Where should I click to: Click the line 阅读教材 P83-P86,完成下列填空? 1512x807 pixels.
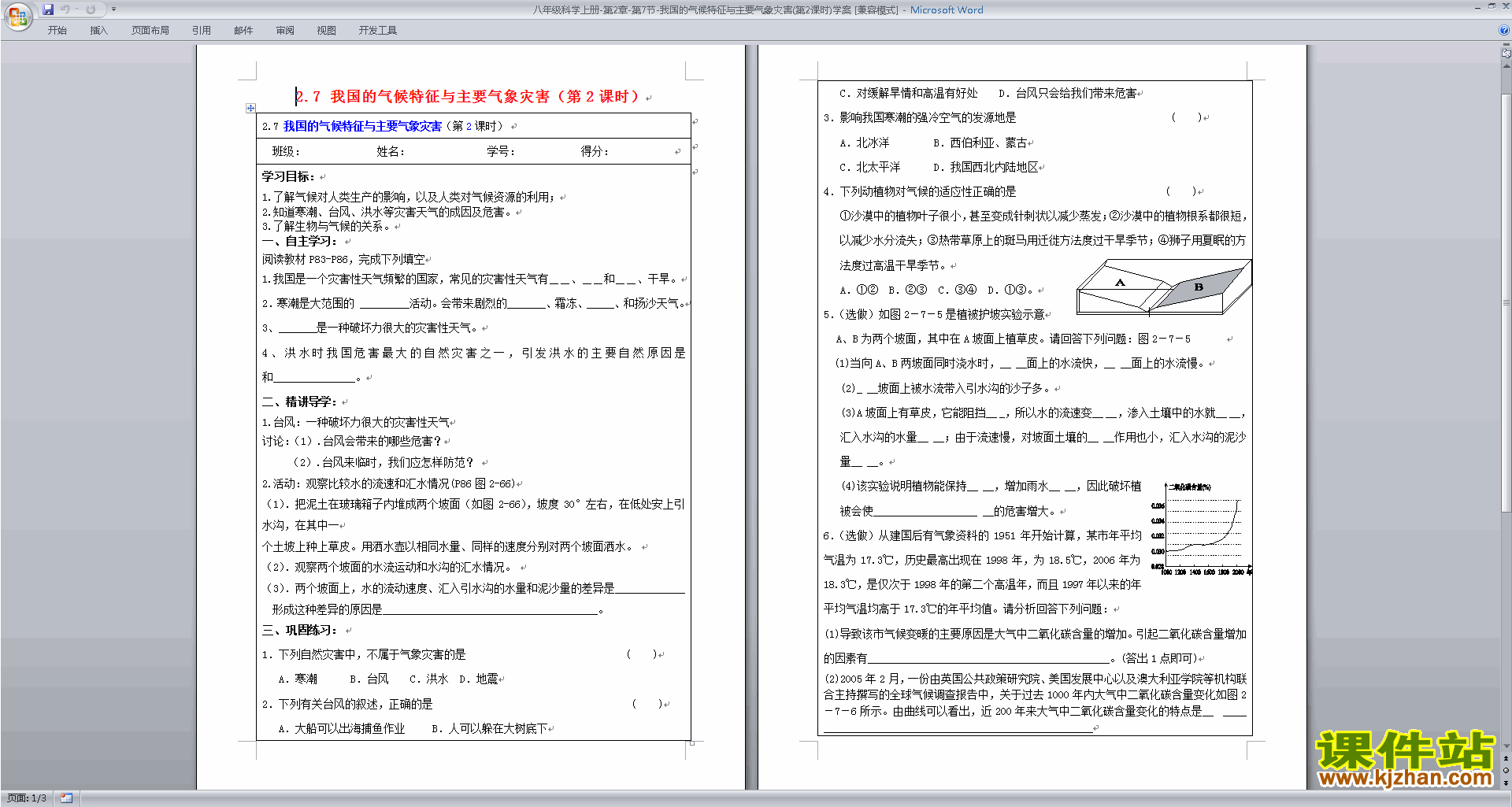[x=343, y=259]
